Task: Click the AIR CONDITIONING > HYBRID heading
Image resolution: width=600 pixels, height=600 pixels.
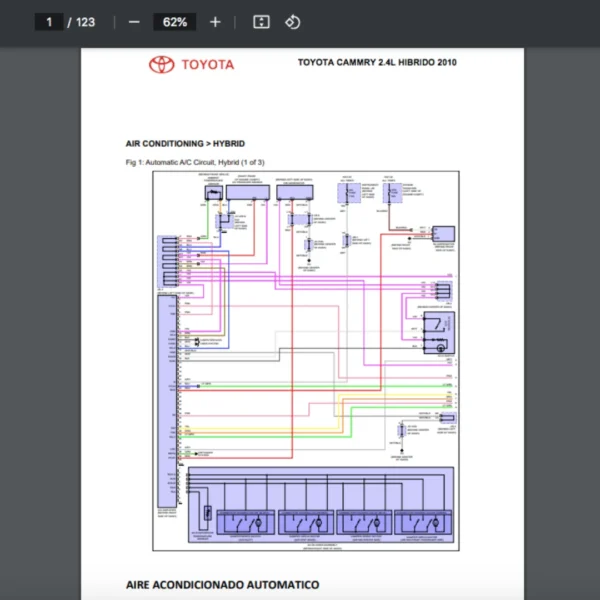Action: (185, 143)
